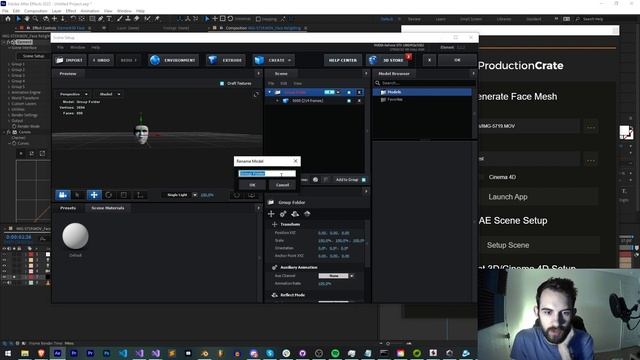The image size is (640, 360).
Task: Click the After Effects taskbar icon
Action: click(57, 353)
